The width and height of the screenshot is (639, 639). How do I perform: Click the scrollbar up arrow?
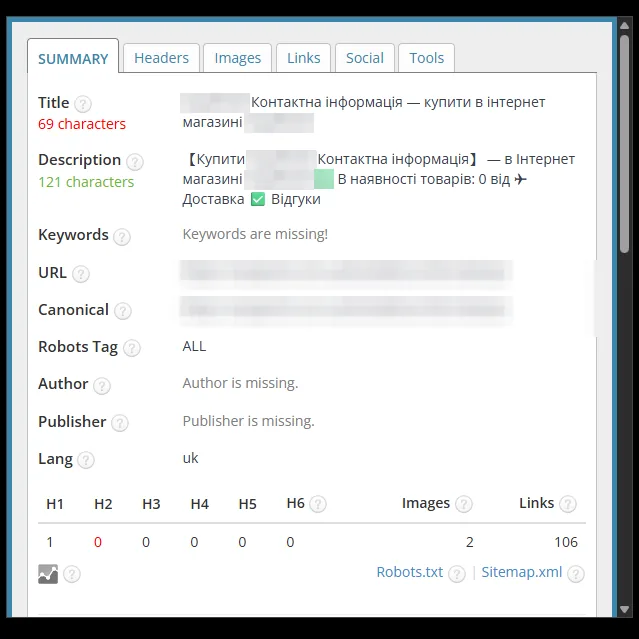click(x=624, y=26)
